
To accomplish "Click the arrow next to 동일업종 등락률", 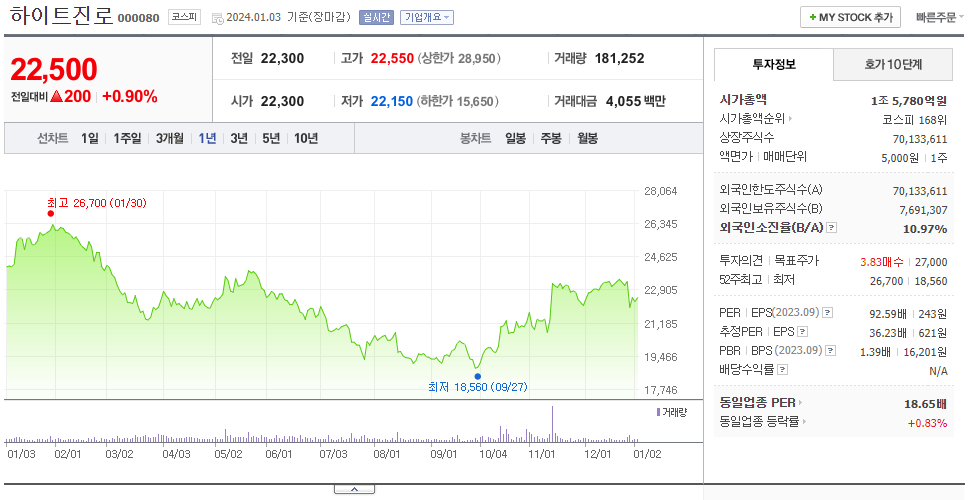I will pyautogui.click(x=804, y=422).
